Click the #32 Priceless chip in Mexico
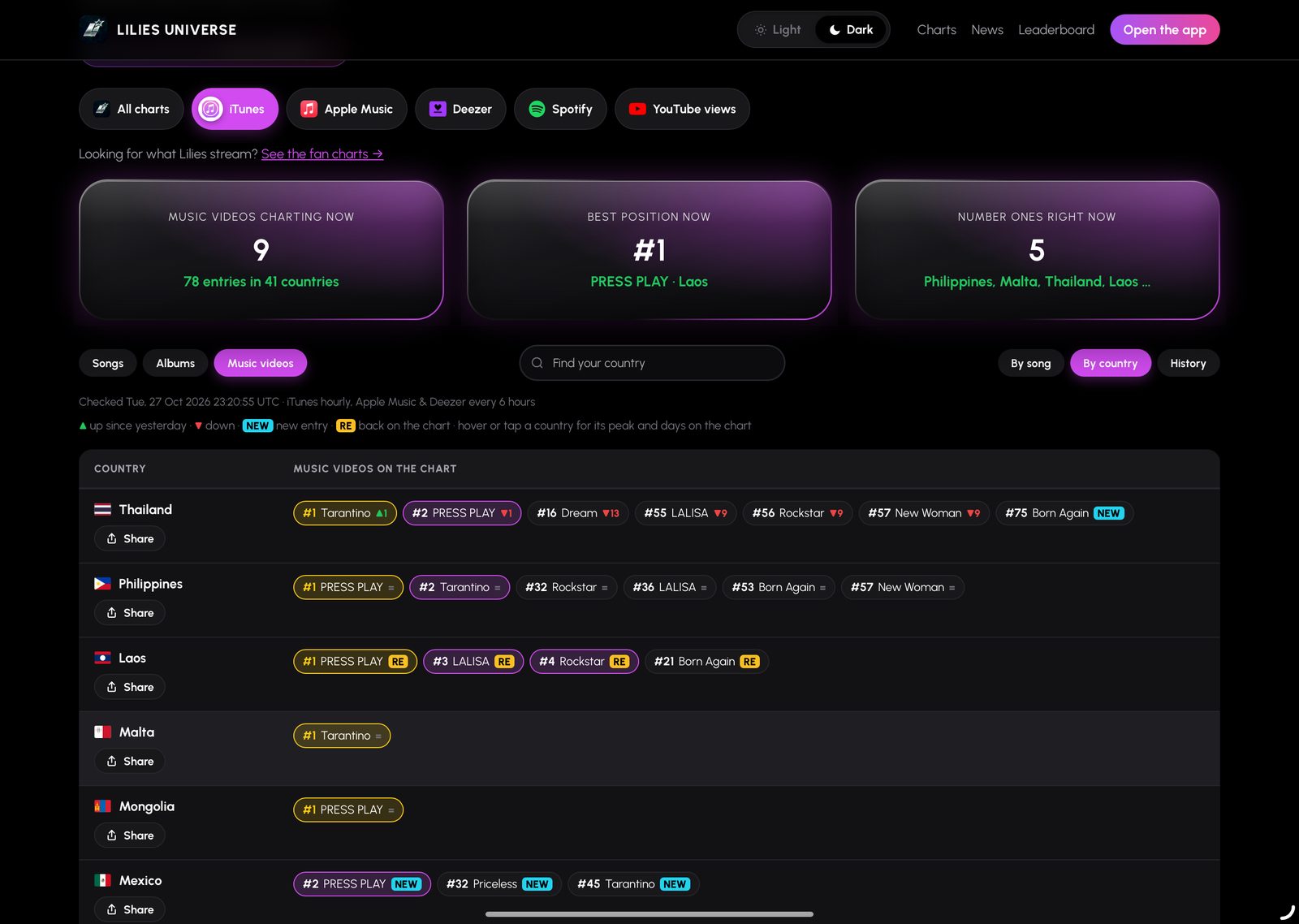Image resolution: width=1299 pixels, height=924 pixels. pos(499,884)
